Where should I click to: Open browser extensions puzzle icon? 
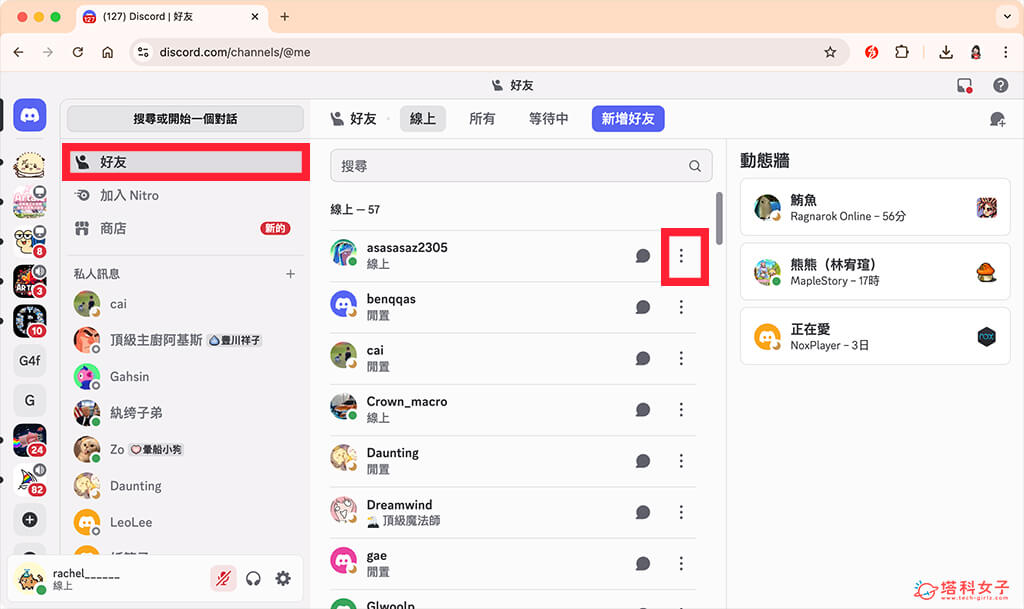coord(902,52)
